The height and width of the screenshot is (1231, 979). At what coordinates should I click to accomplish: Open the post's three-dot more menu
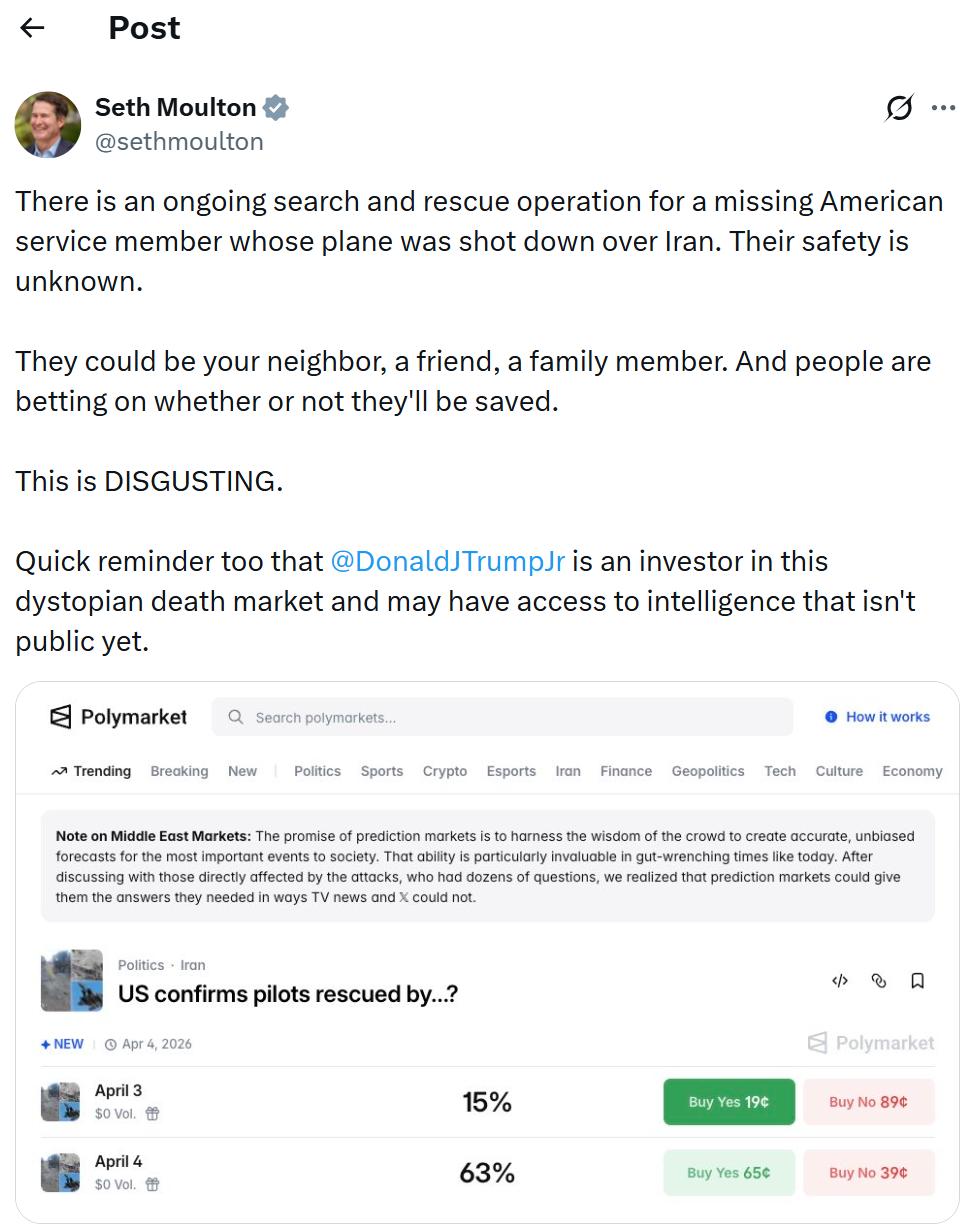[x=943, y=107]
